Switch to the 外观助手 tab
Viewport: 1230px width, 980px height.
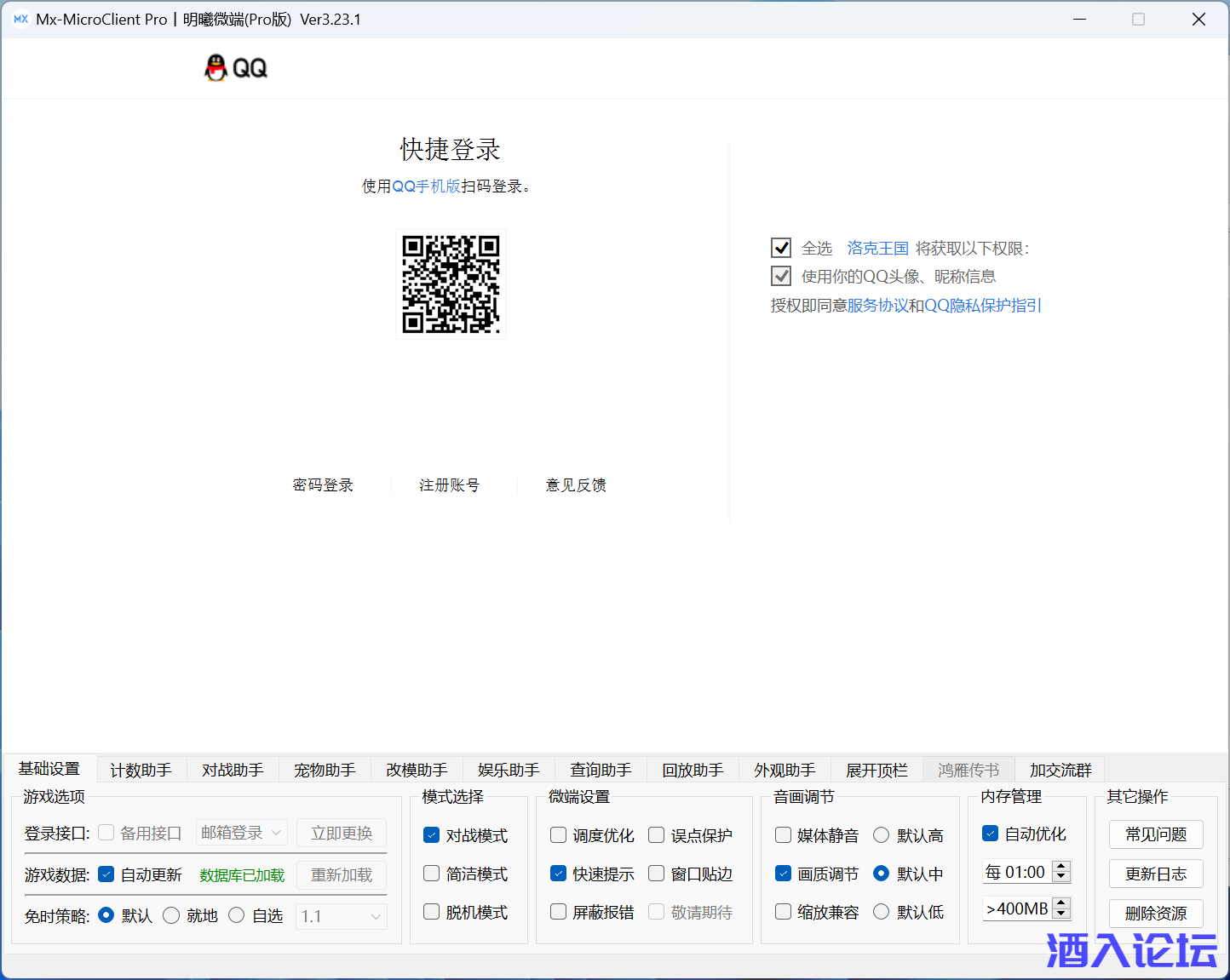tap(785, 770)
